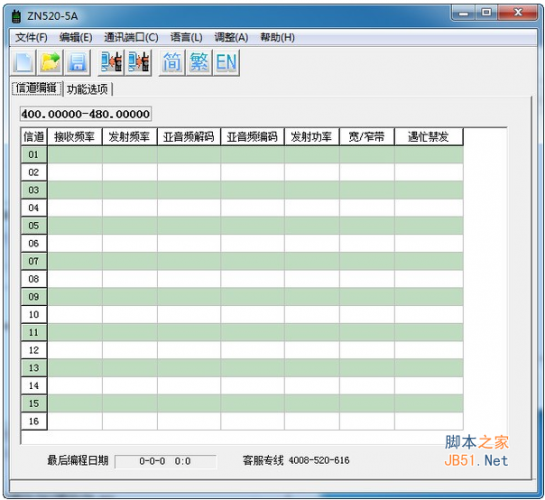Save using the floppy disk icon
Viewport: 545px width, 500px height.
tap(78, 63)
